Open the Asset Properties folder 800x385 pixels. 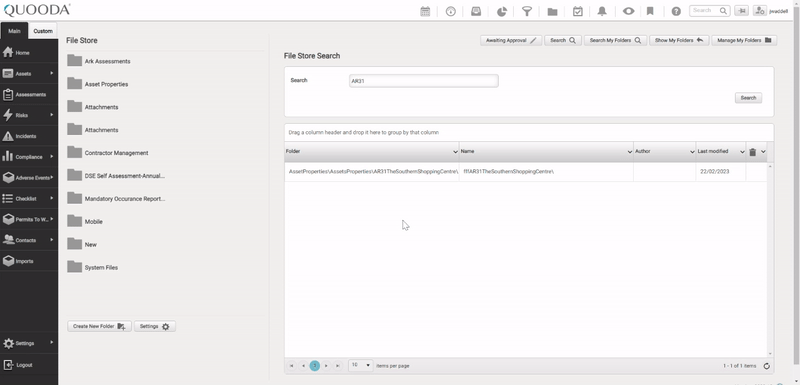coord(98,84)
